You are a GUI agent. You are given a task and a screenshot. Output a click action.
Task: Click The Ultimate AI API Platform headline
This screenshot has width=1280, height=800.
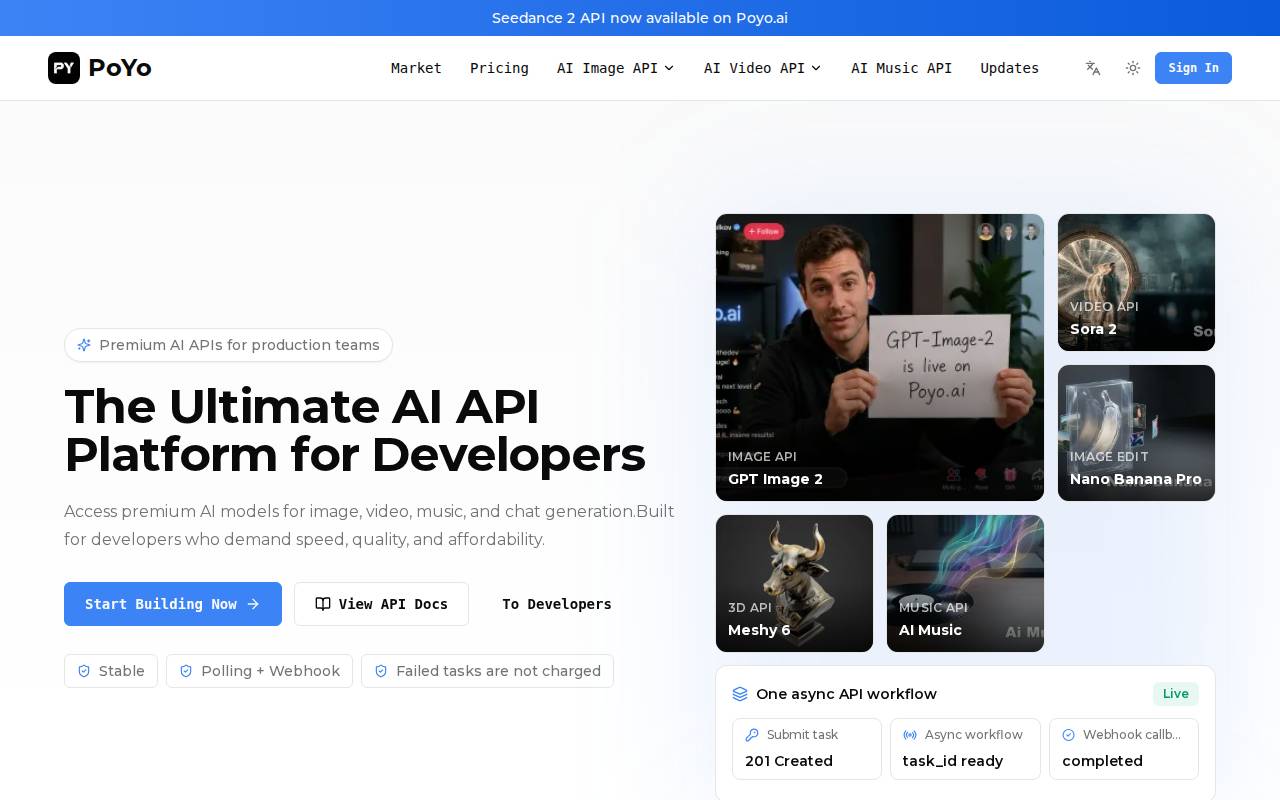click(355, 431)
